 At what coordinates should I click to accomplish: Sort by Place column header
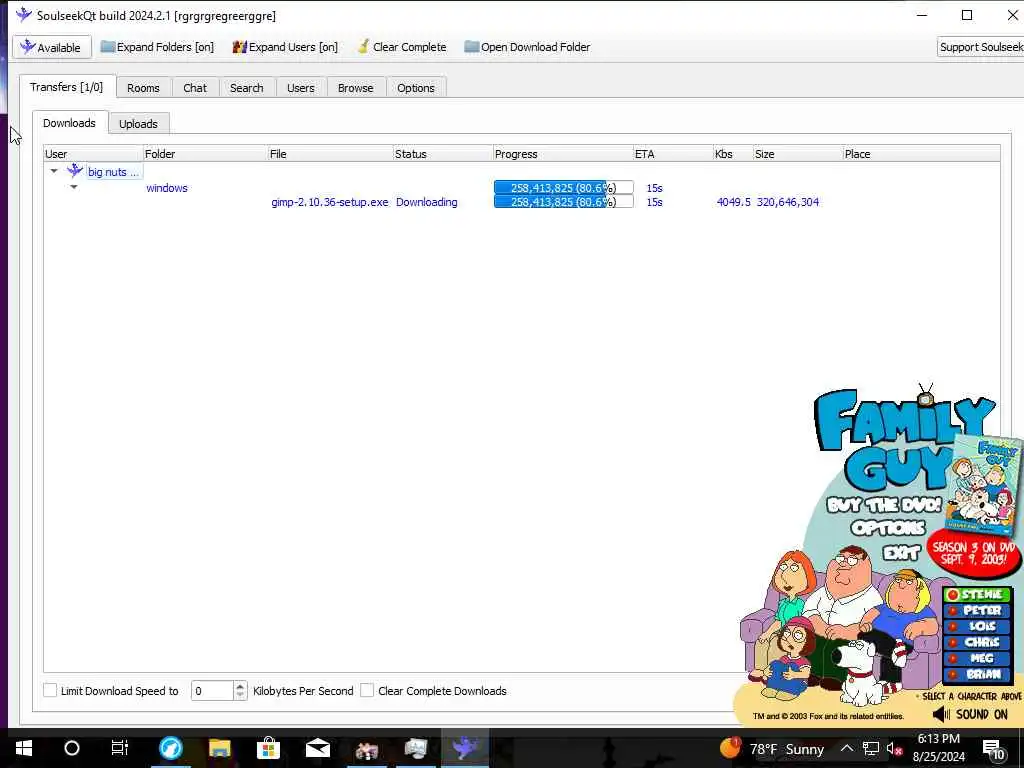coord(921,154)
